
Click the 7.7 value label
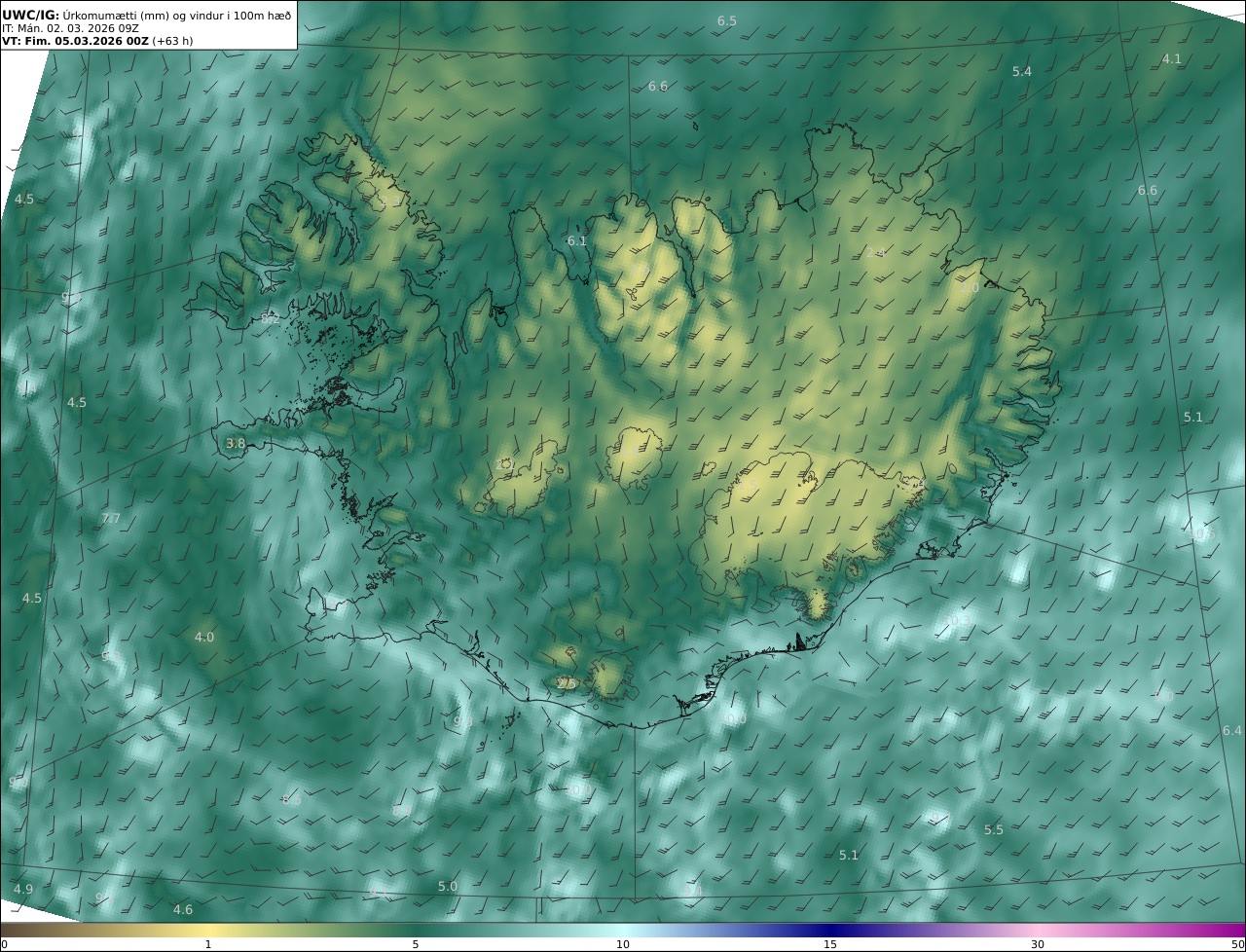pos(111,519)
